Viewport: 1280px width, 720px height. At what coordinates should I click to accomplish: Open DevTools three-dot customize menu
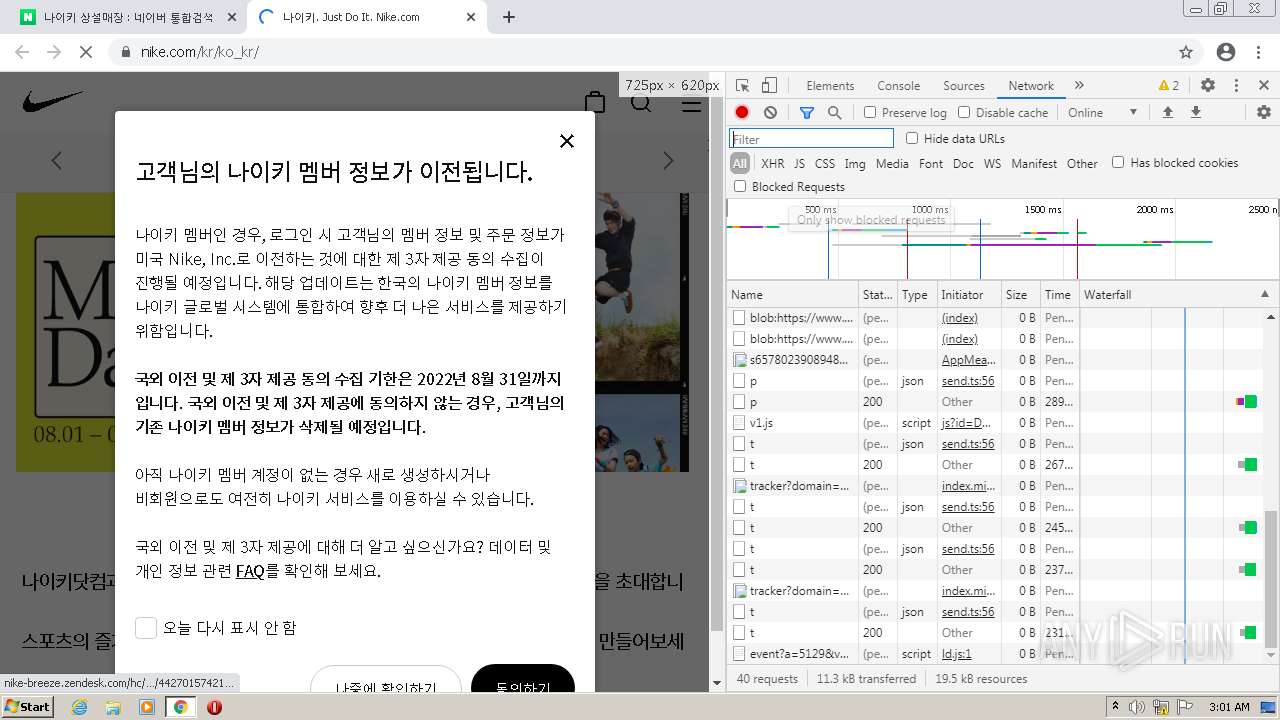click(1236, 86)
